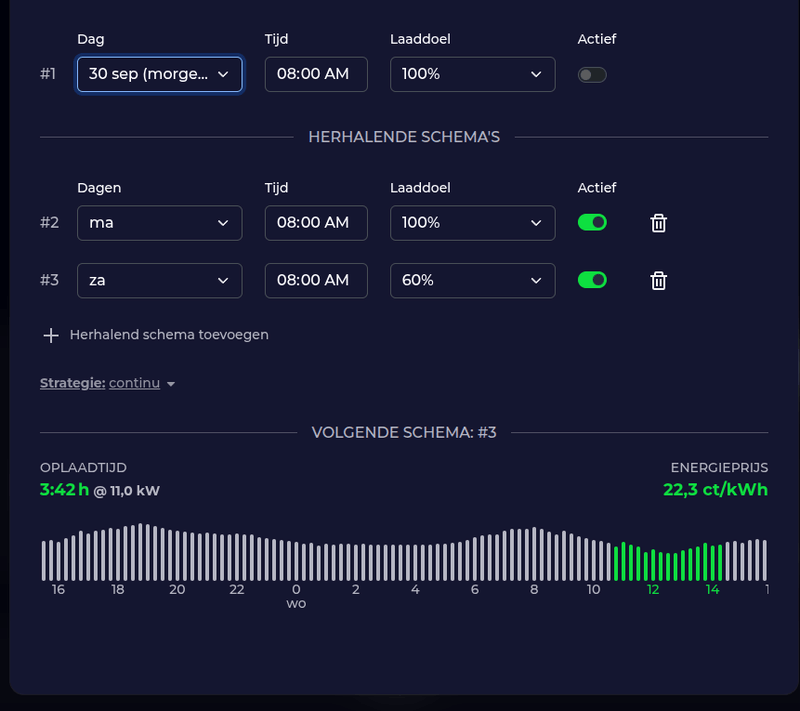Change the 'ma' days dropdown for schedule #2

tap(160, 223)
